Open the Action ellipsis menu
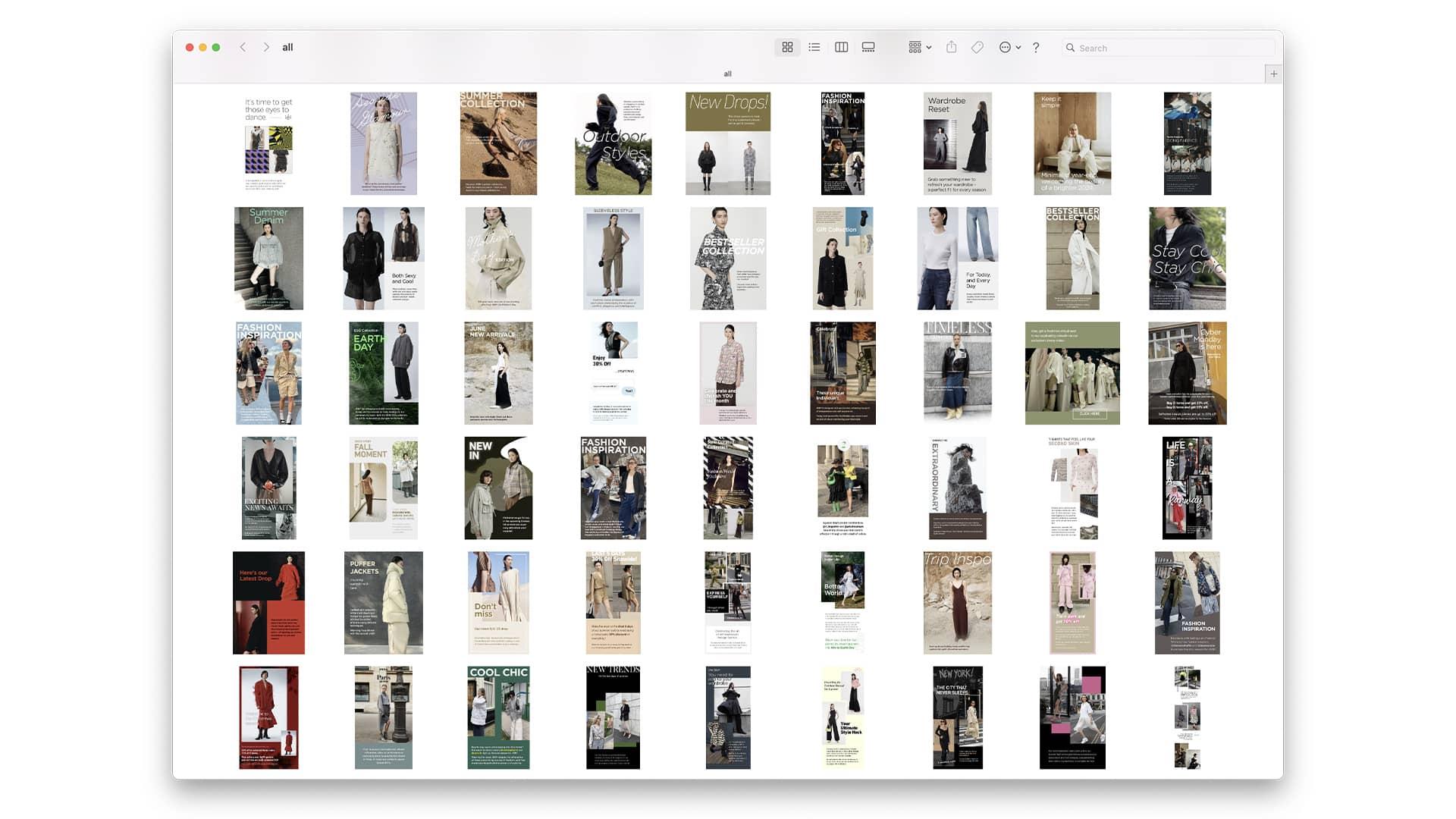 [x=1009, y=47]
